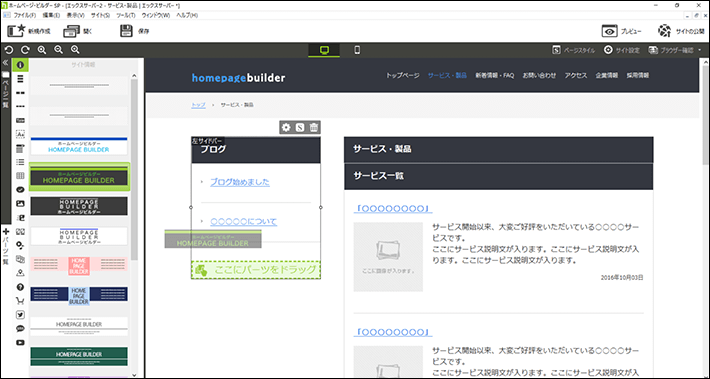Image resolution: width=710 pixels, height=379 pixels.
Task: Click お問い合わせ in site navigation
Action: [x=539, y=76]
